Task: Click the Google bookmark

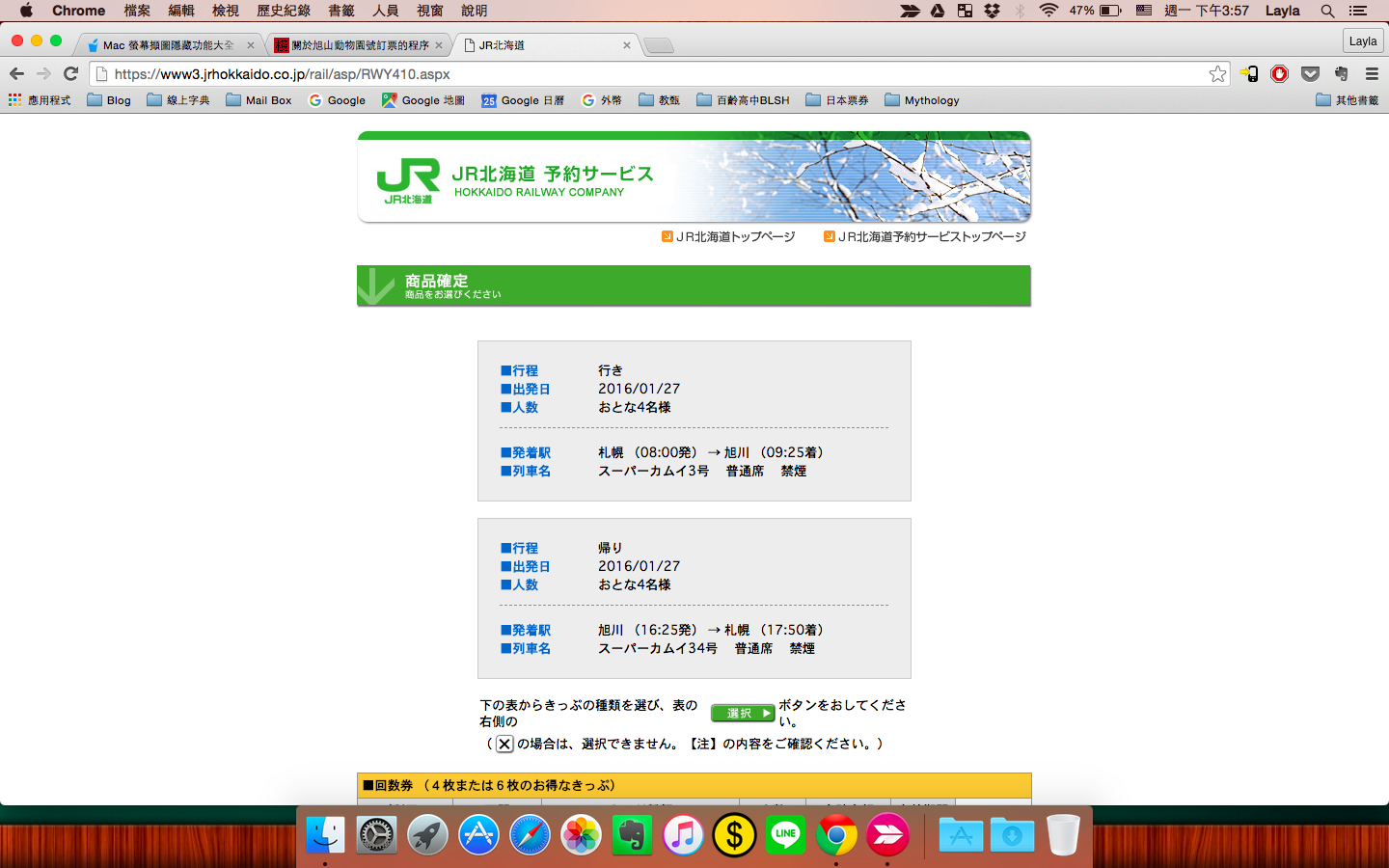Action: (x=337, y=100)
